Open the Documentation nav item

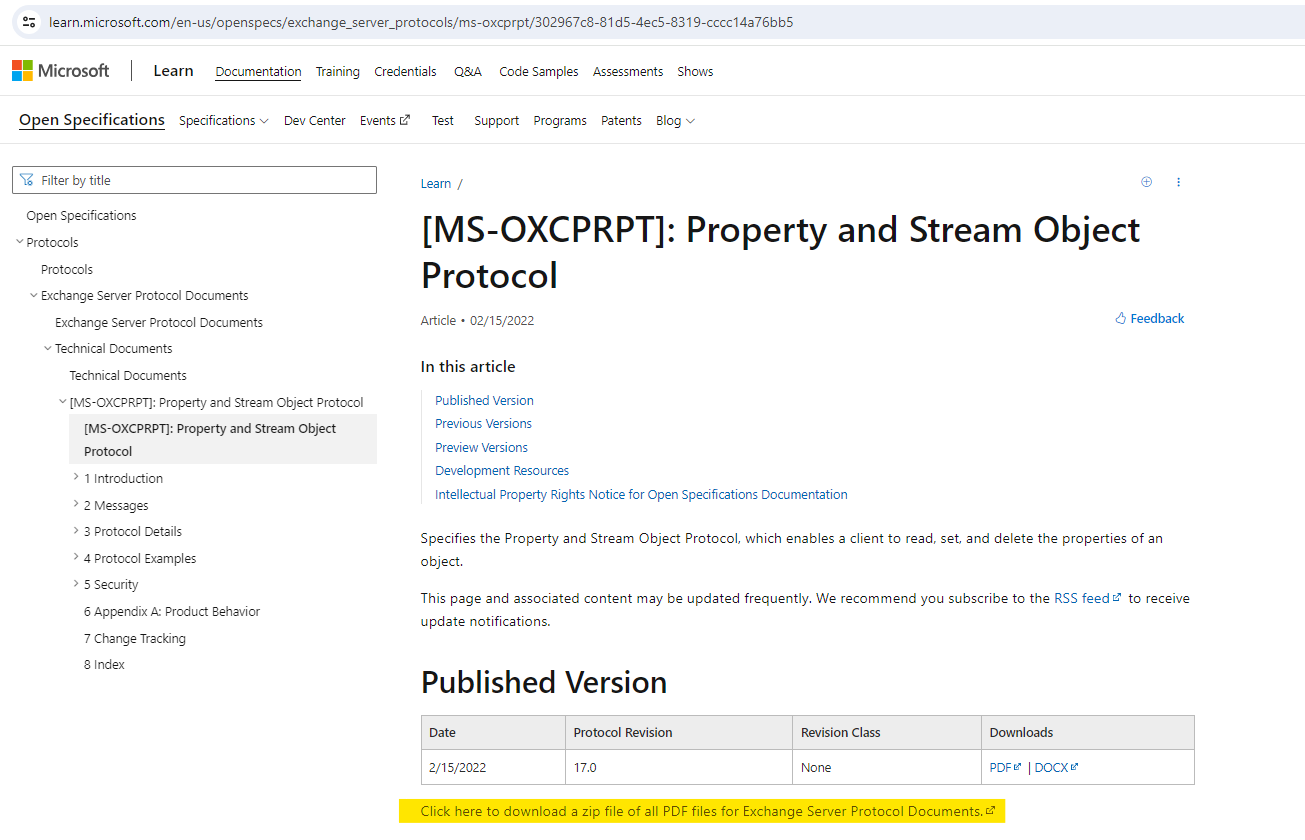click(x=258, y=72)
